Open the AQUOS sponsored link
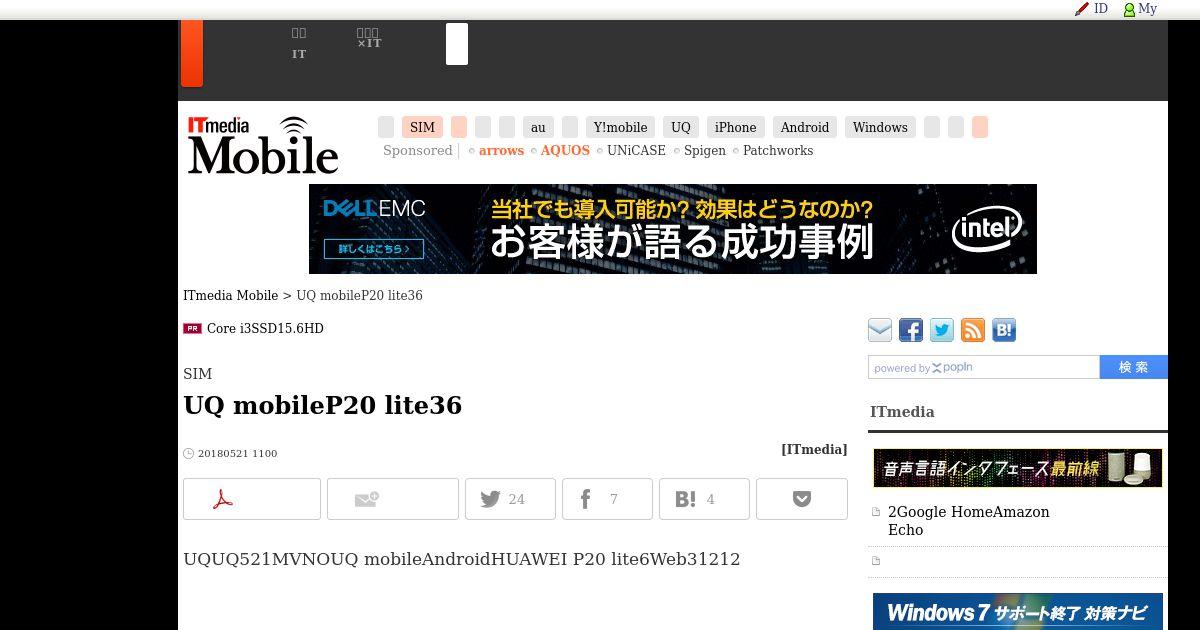The width and height of the screenshot is (1200, 630). (565, 151)
